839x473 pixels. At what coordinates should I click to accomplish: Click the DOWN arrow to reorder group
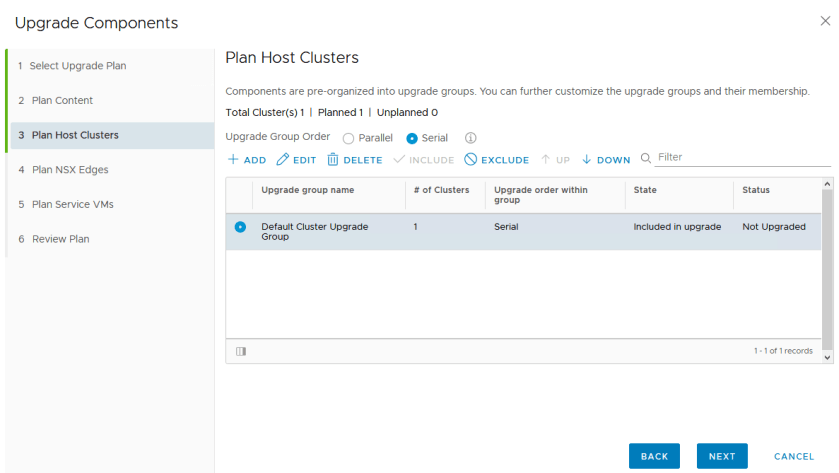coord(587,160)
